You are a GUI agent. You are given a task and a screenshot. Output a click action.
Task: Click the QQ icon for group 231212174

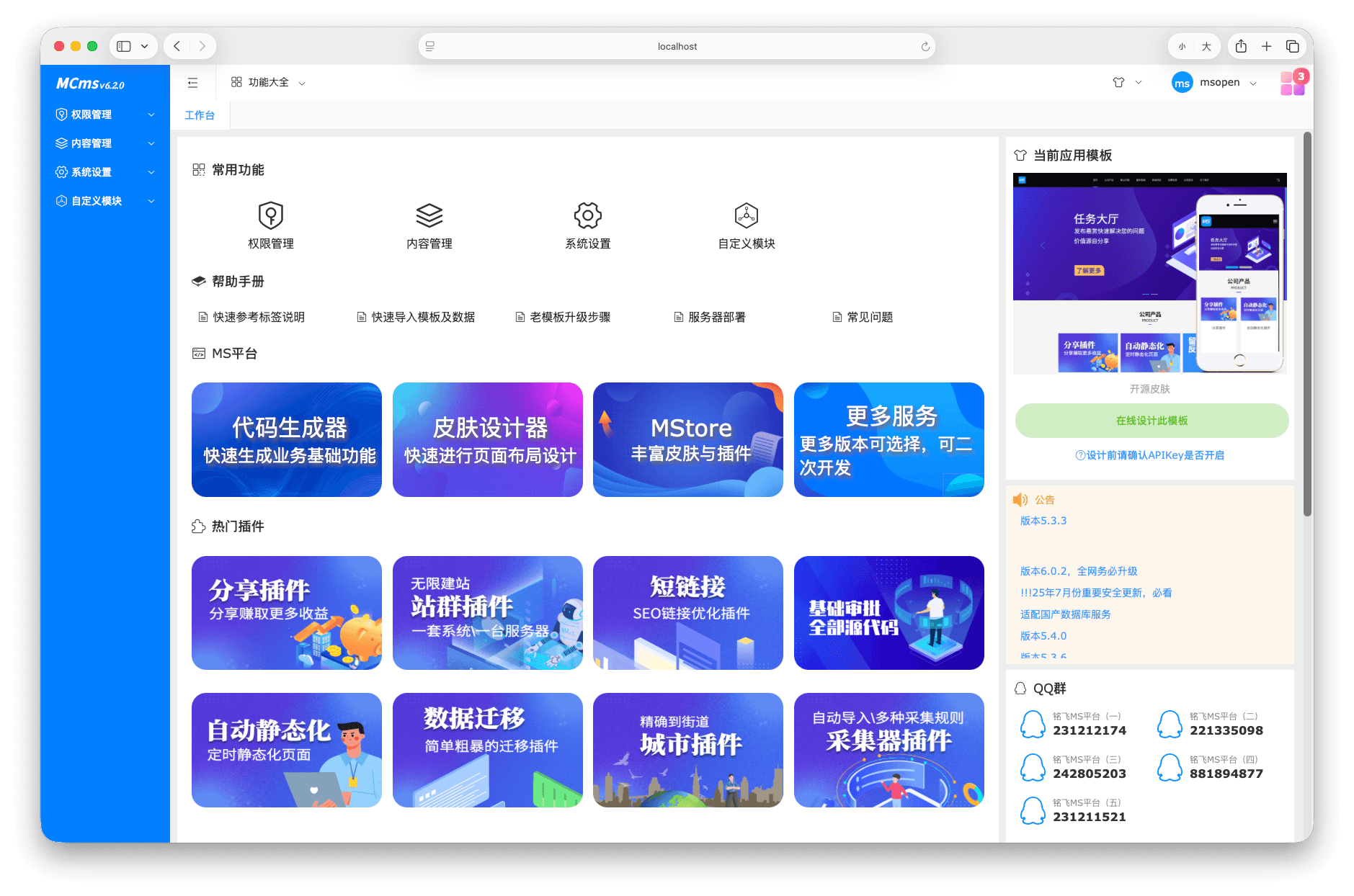pyautogui.click(x=1033, y=724)
